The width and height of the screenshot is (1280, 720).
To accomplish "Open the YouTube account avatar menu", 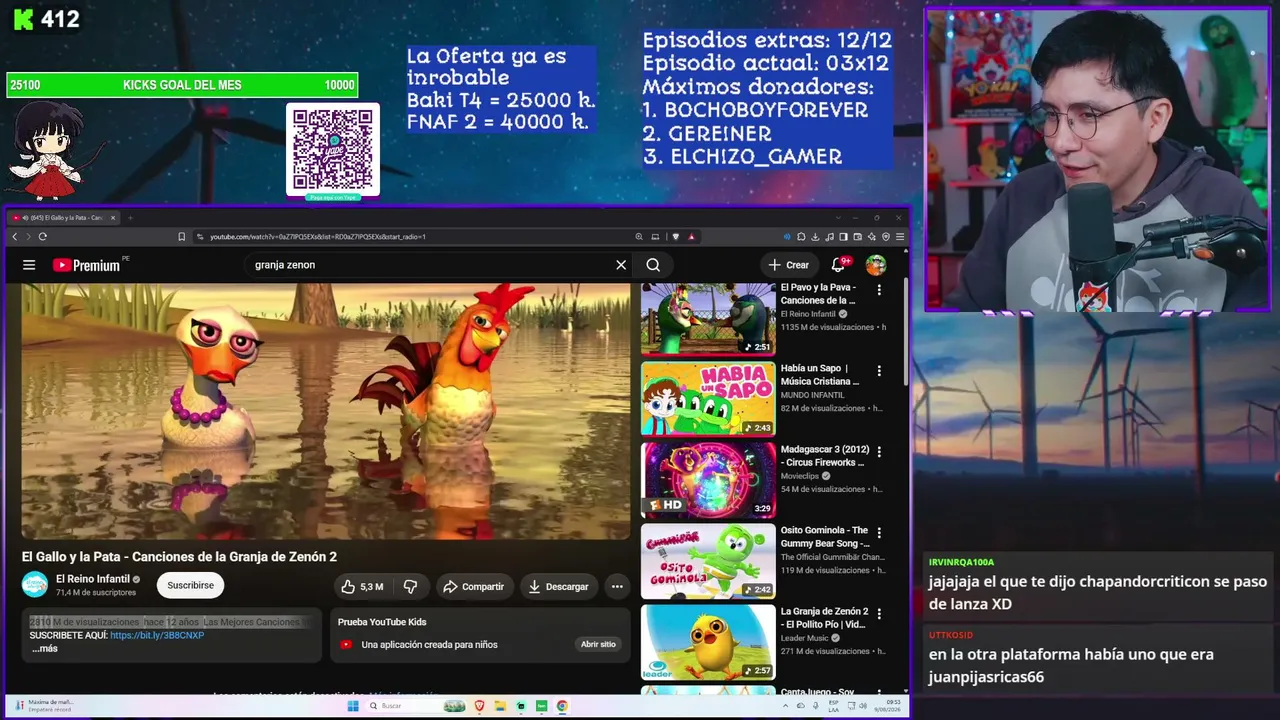I will tap(876, 265).
